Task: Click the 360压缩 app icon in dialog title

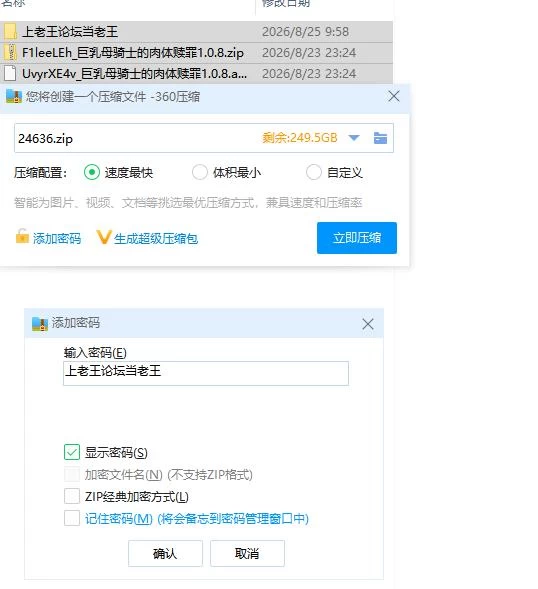Action: [x=14, y=97]
